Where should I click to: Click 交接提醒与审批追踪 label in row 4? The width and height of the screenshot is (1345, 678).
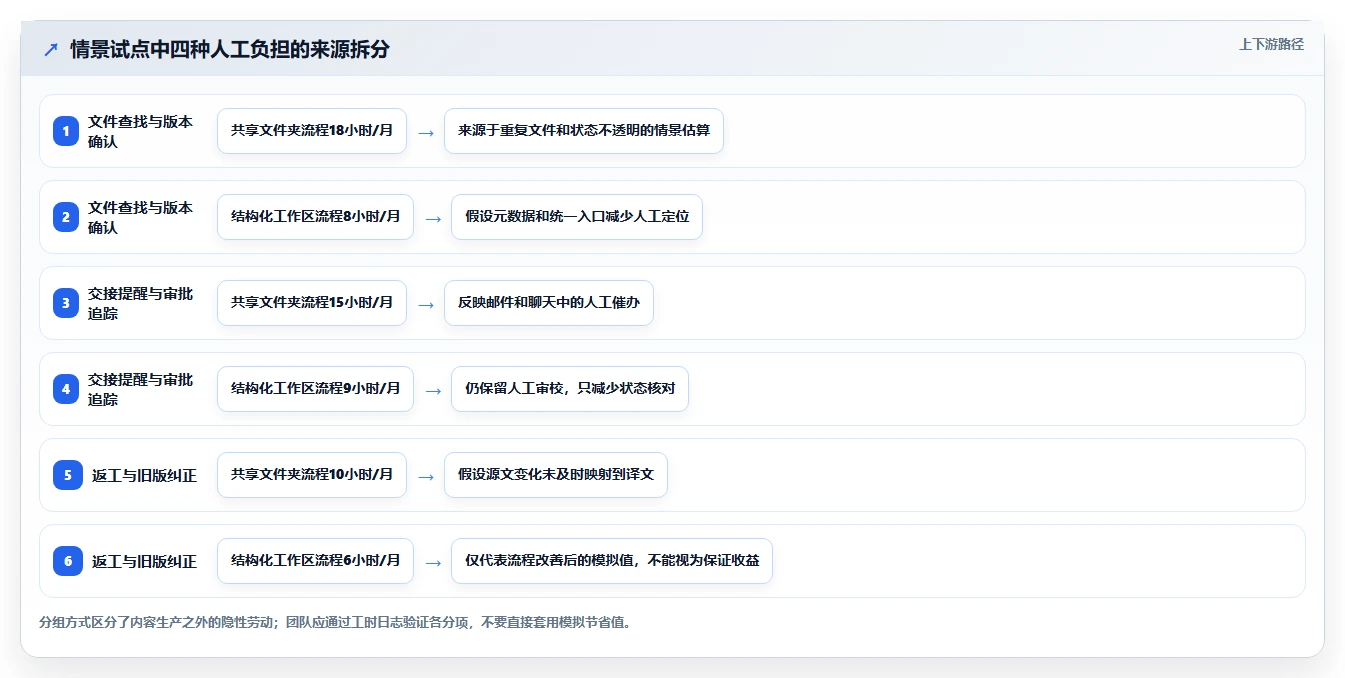tap(140, 389)
